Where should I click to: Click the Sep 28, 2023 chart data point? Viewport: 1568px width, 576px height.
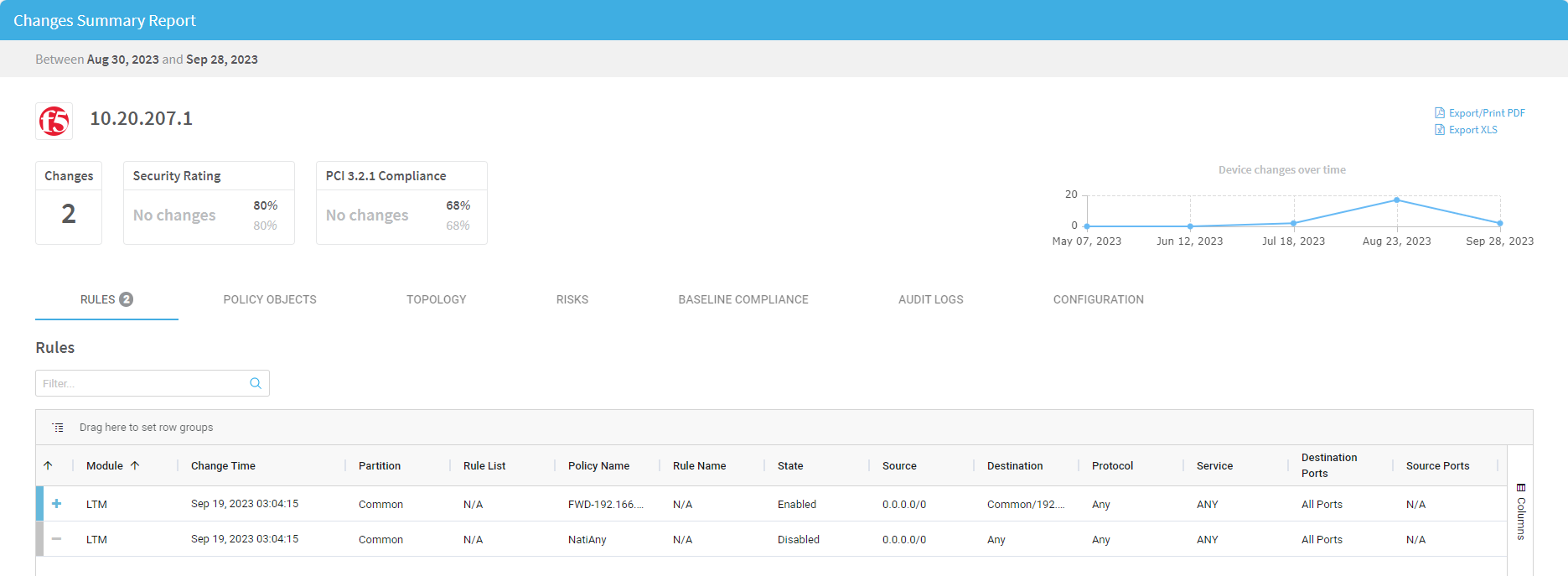point(1499,223)
